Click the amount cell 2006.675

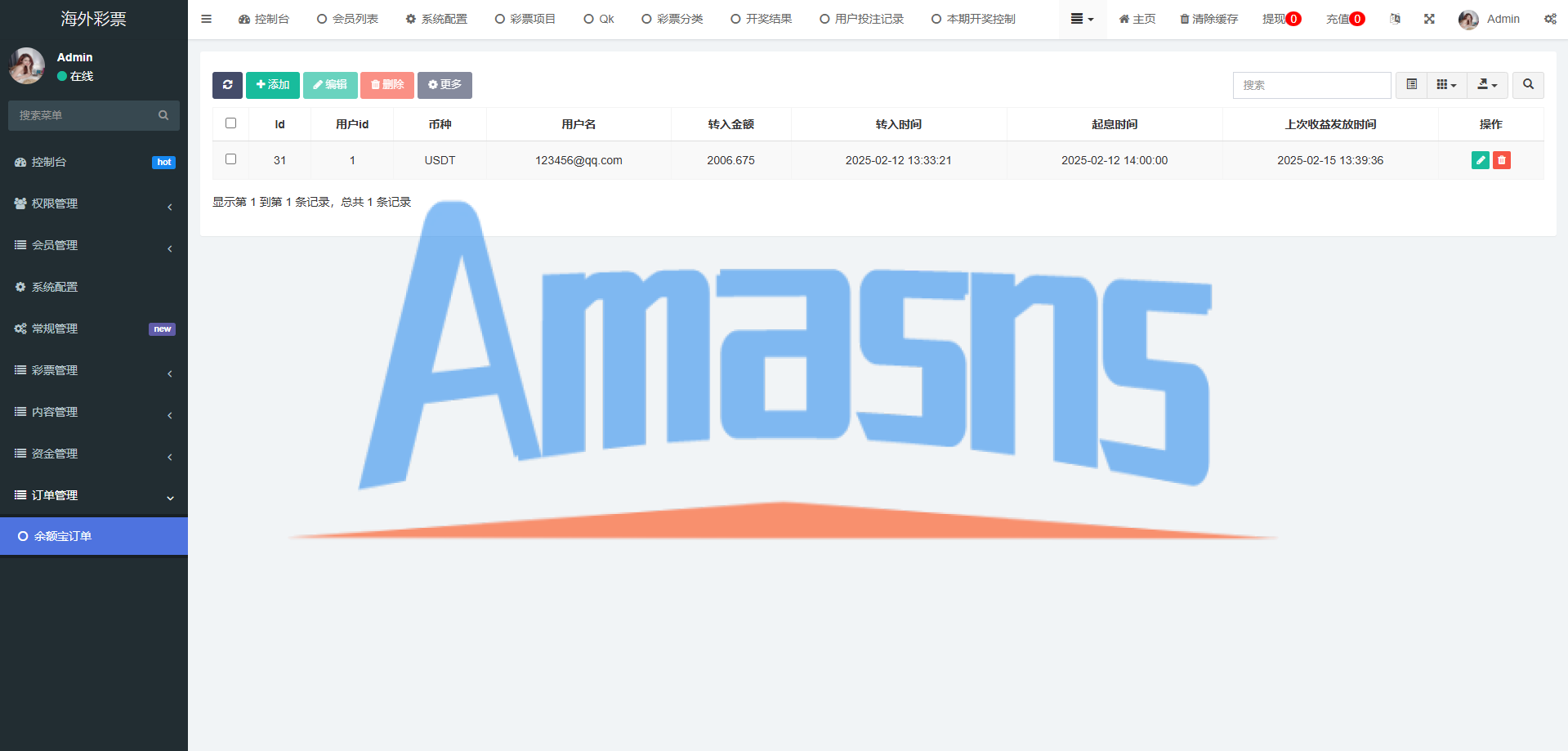pyautogui.click(x=730, y=160)
